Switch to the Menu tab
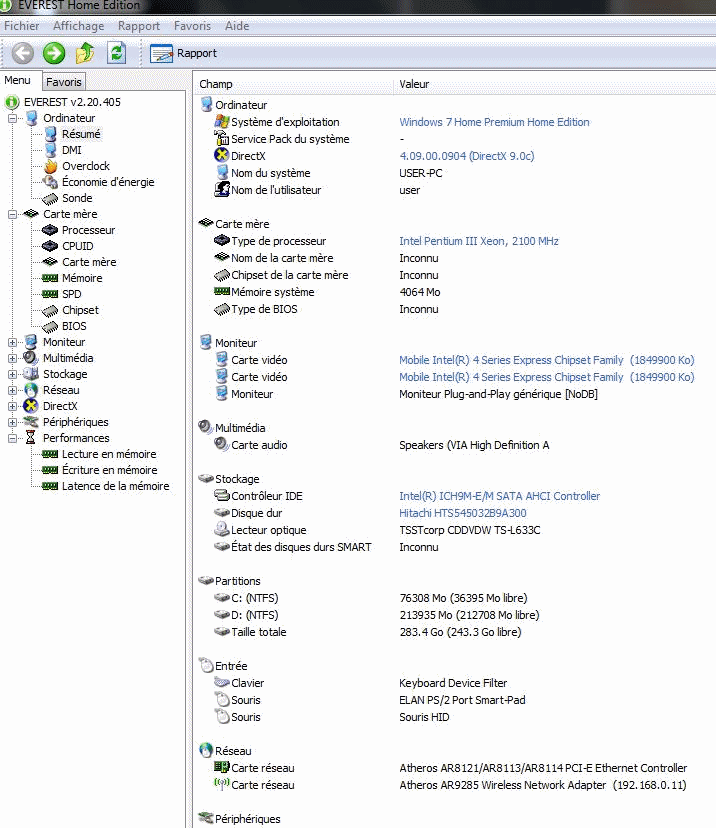716x828 pixels. [17, 80]
